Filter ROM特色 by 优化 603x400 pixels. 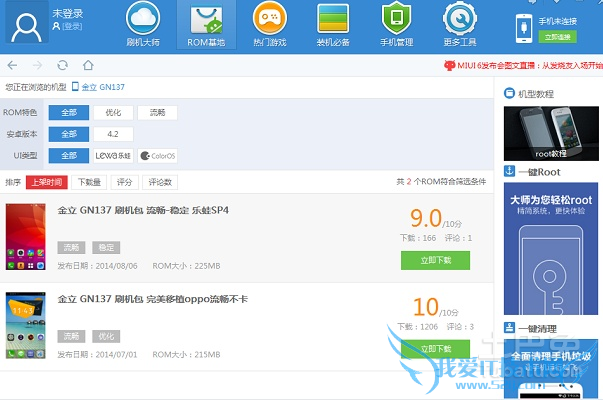pos(113,113)
